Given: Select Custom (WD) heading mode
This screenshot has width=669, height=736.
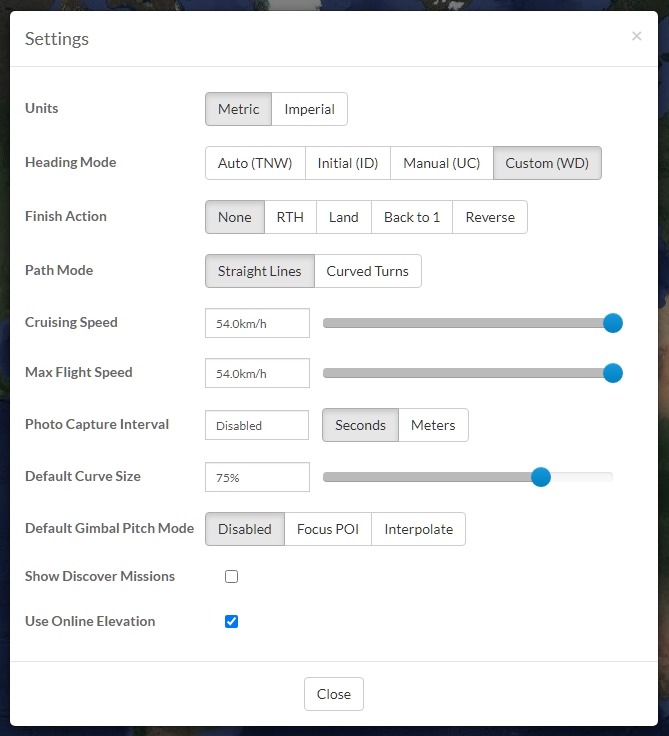Looking at the screenshot, I should (x=547, y=163).
